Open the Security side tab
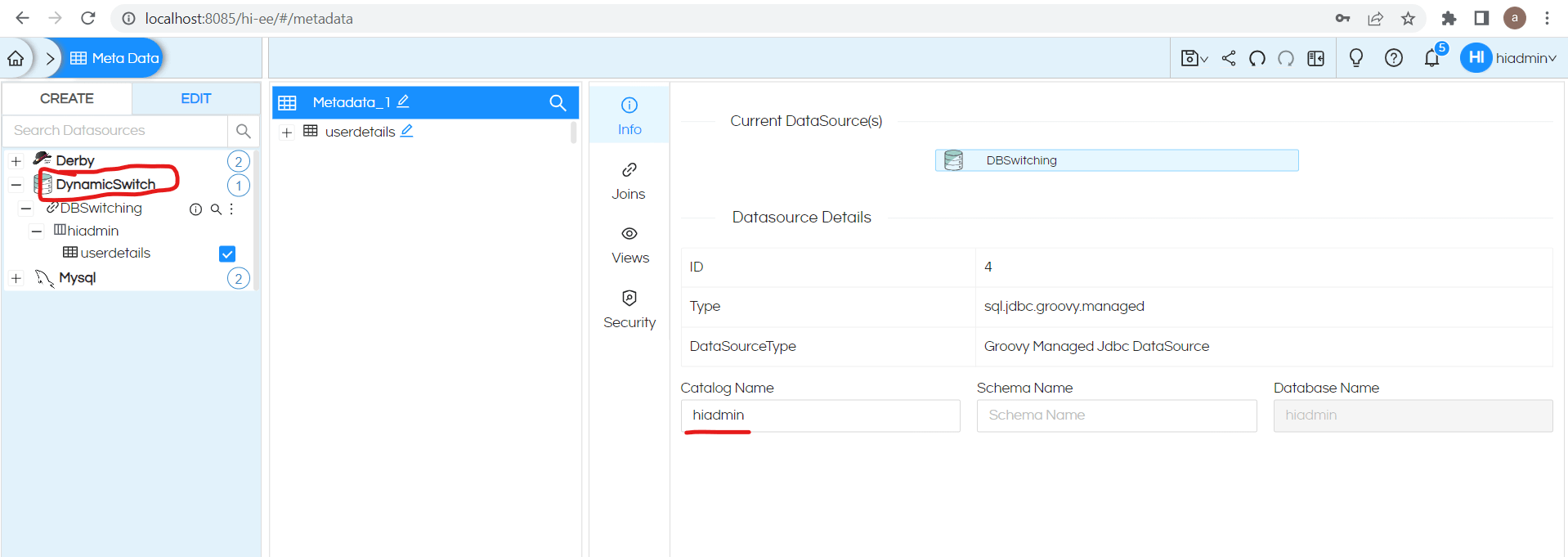 click(x=629, y=310)
